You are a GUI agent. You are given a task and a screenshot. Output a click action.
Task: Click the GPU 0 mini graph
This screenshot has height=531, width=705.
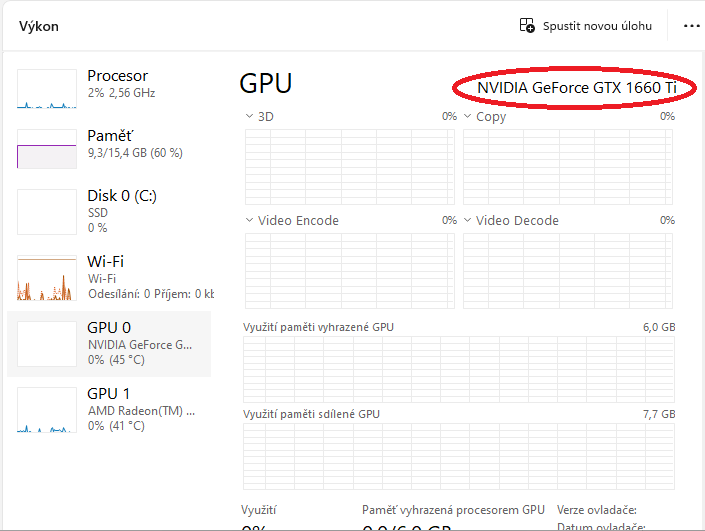coord(47,344)
